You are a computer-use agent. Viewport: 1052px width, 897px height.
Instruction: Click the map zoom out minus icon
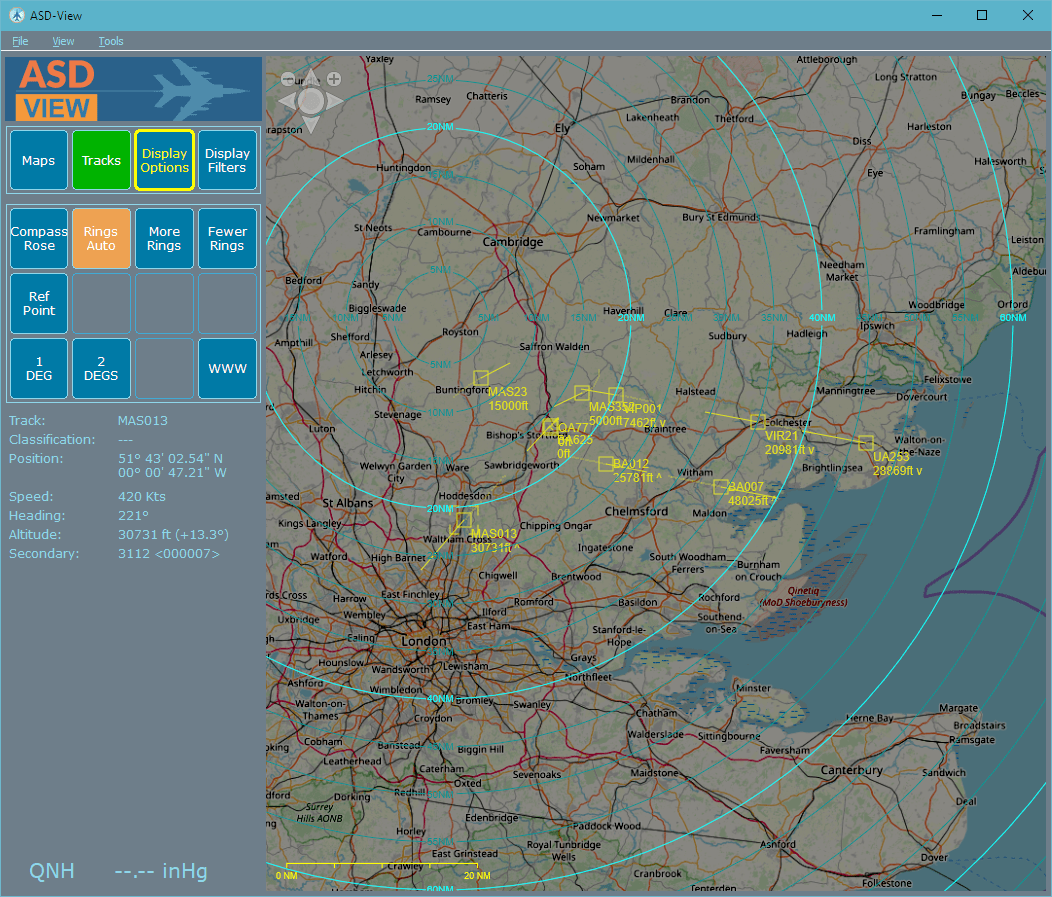[288, 79]
